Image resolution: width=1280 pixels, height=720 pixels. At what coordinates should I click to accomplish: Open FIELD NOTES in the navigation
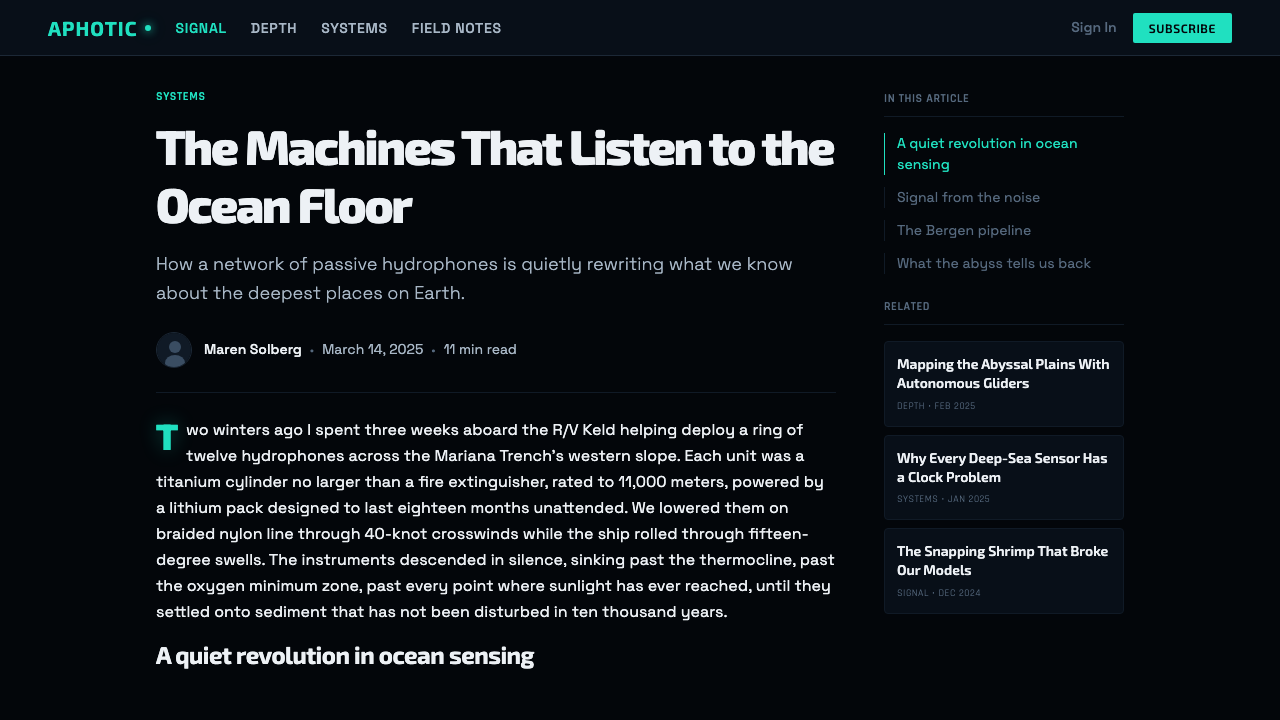tap(456, 28)
